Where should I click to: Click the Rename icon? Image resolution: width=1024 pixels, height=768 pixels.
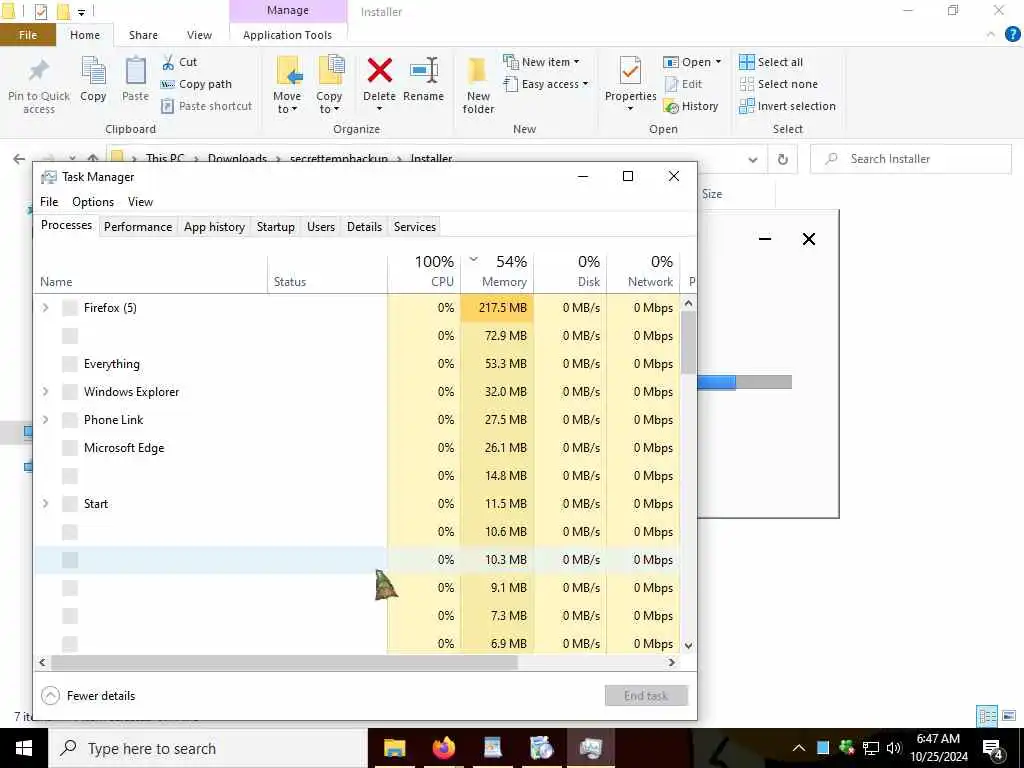click(x=424, y=71)
